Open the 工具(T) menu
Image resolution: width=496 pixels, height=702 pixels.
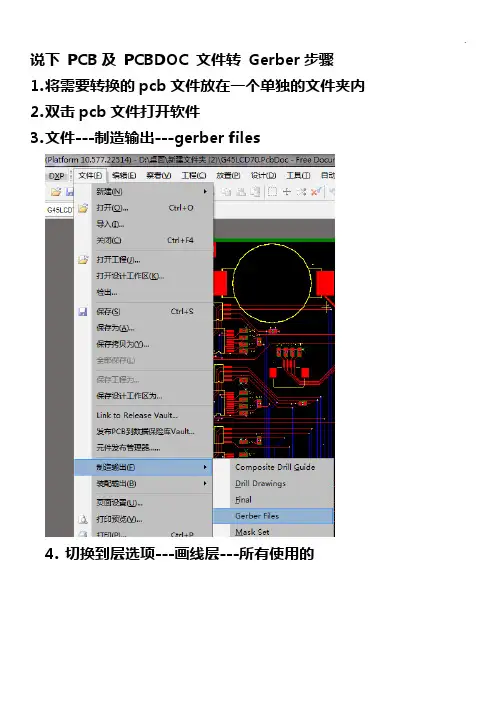(x=298, y=176)
